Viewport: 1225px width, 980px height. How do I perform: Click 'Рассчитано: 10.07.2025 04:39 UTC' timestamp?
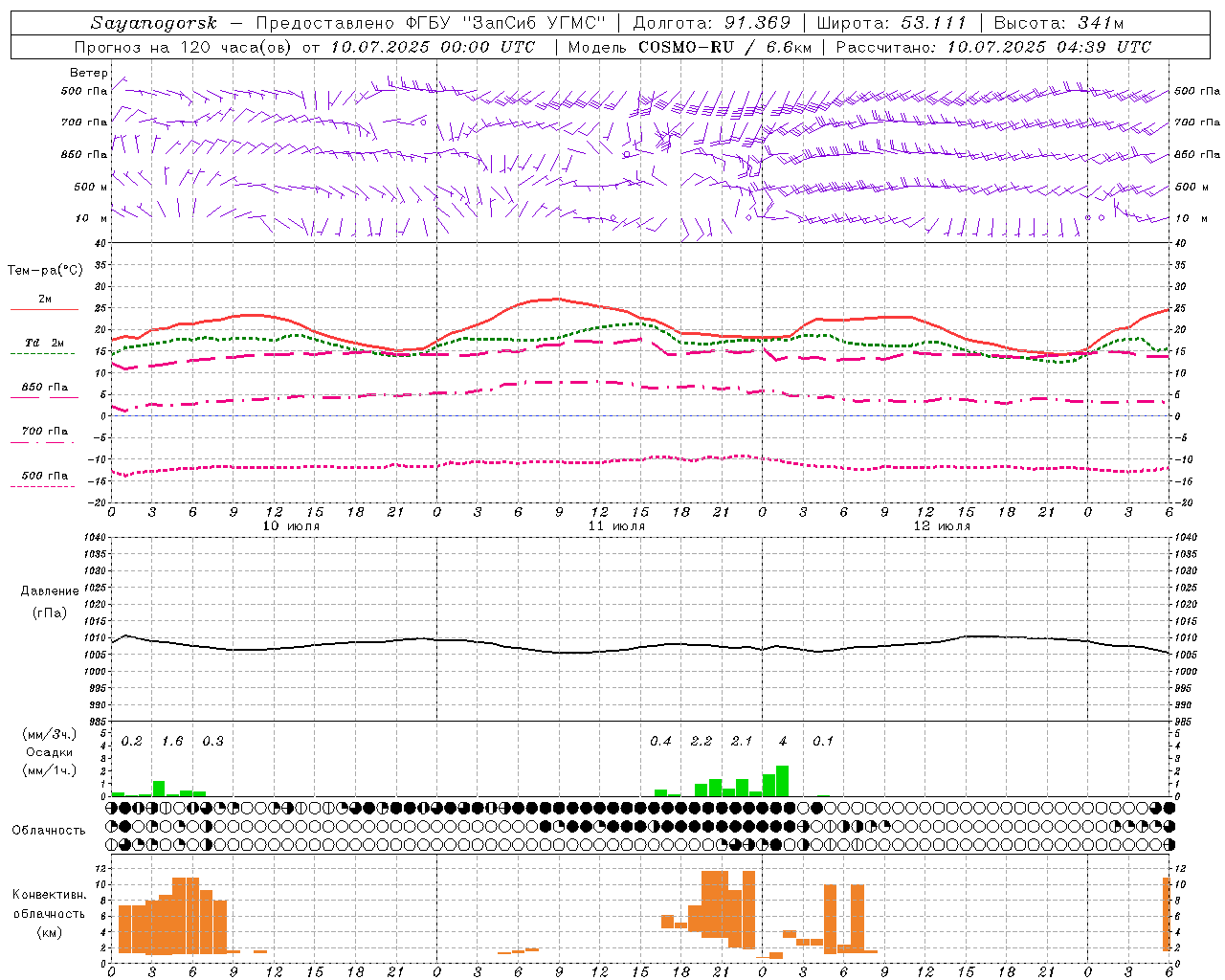[993, 47]
